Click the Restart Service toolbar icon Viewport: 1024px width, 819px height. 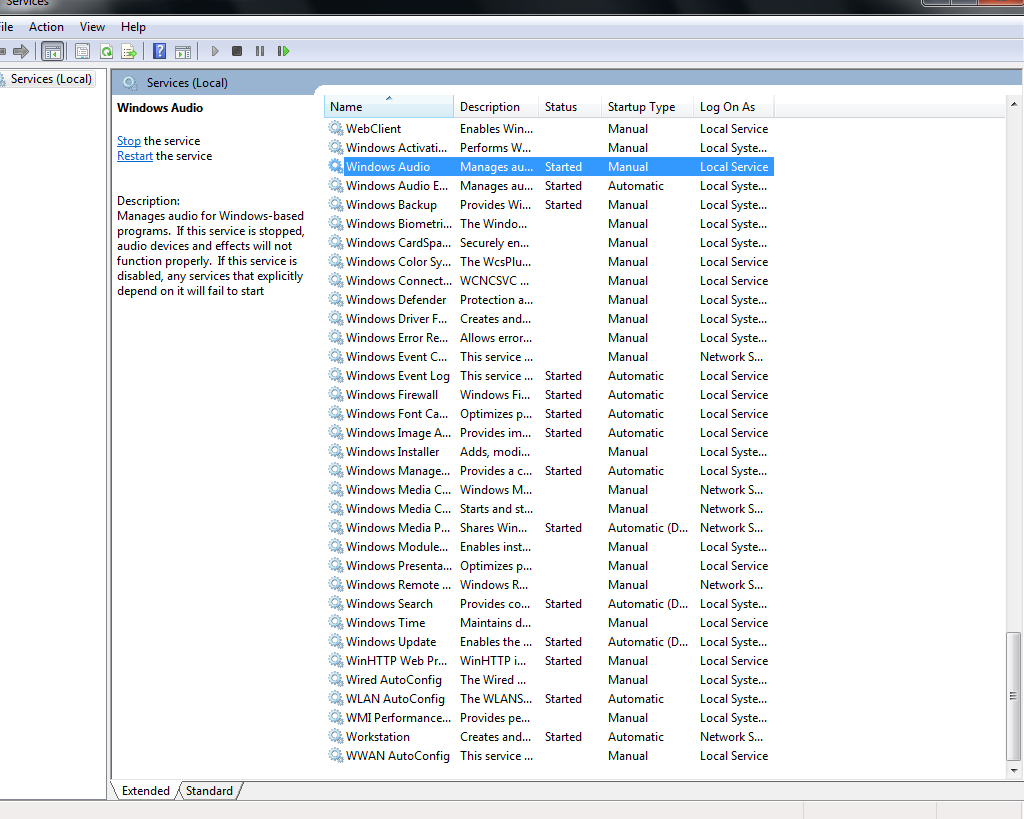click(283, 51)
